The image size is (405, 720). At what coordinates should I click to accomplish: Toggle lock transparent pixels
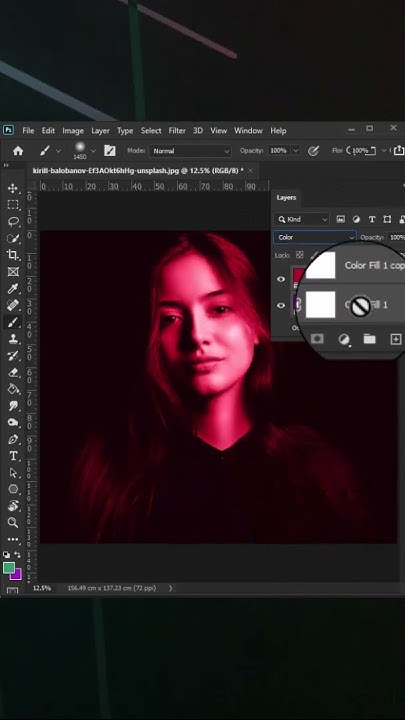(299, 255)
